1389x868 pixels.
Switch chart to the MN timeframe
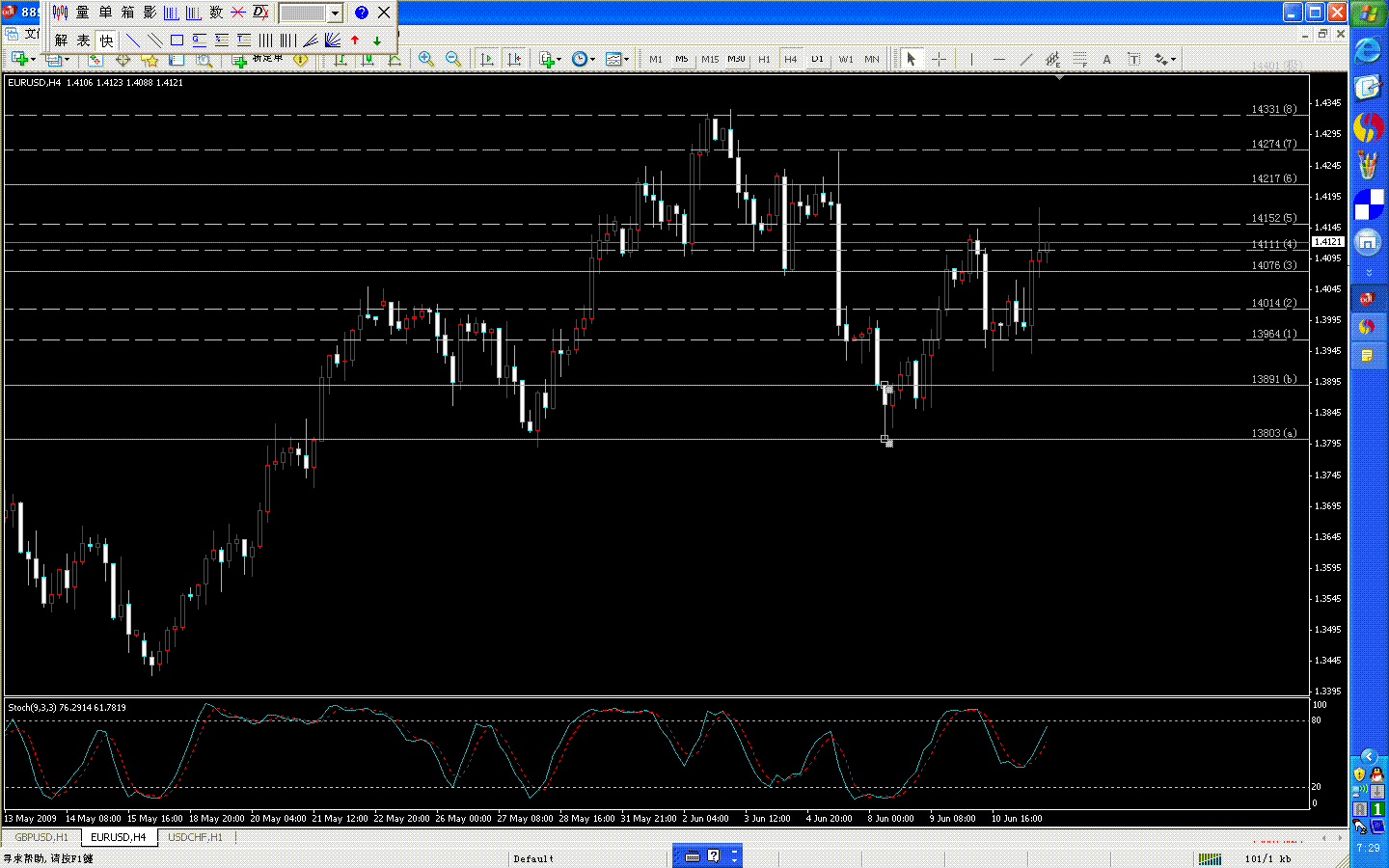point(872,59)
